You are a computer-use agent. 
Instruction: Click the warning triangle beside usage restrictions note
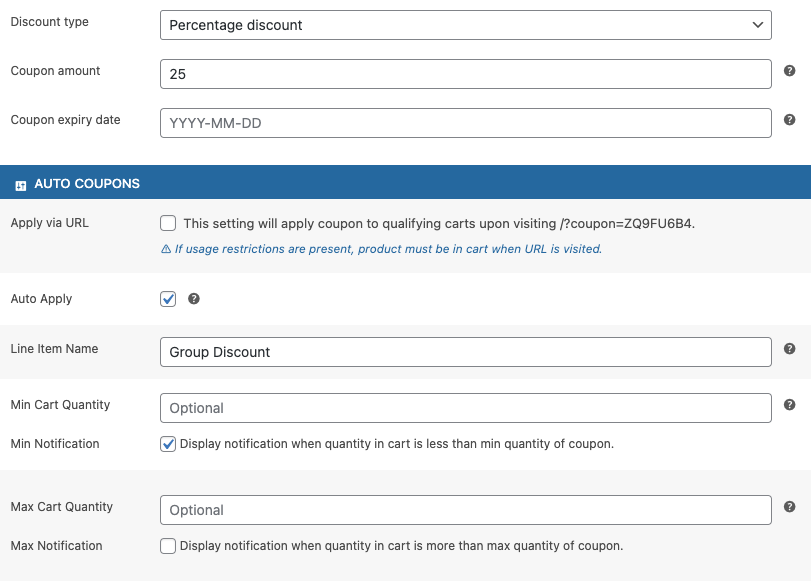pos(166,249)
